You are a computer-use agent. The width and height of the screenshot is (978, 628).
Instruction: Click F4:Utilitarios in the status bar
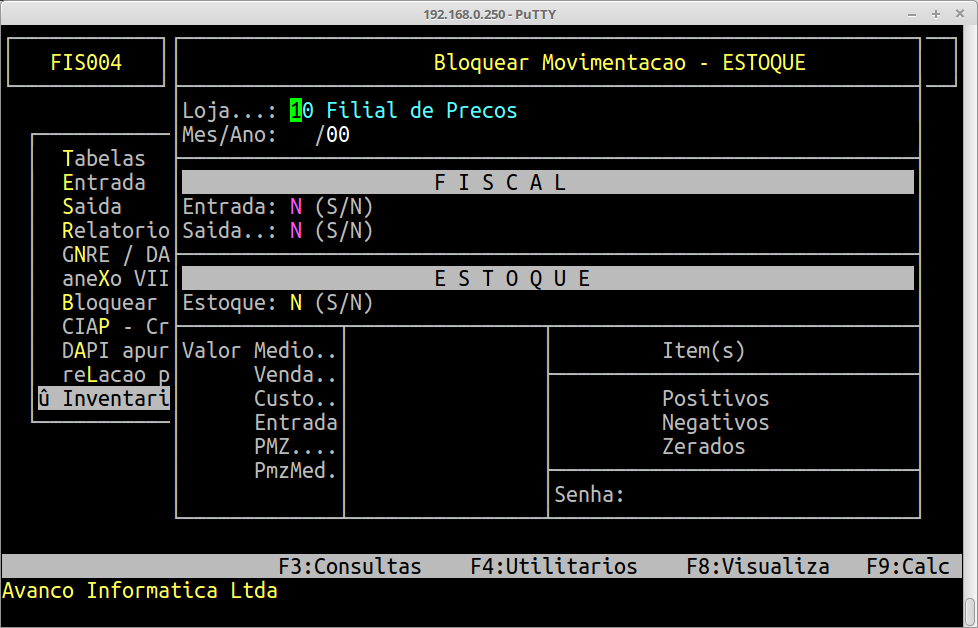(554, 566)
